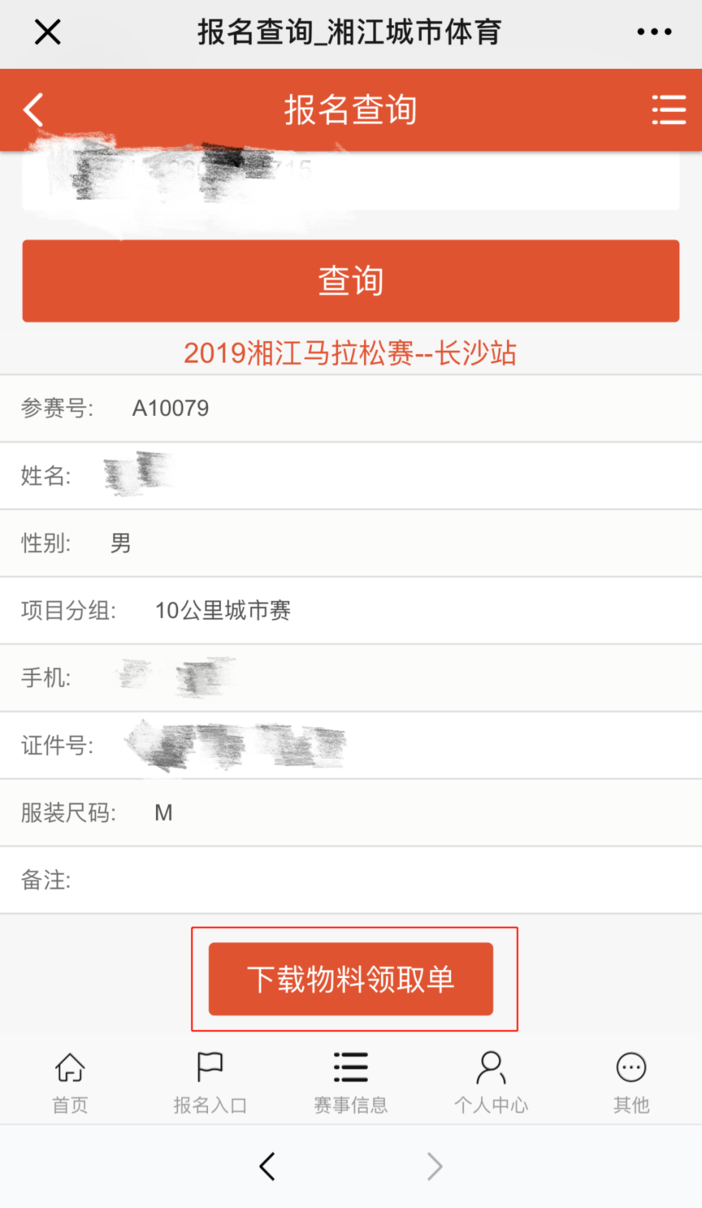Close the webview with the X icon
The height and width of the screenshot is (1208, 702).
[47, 32]
